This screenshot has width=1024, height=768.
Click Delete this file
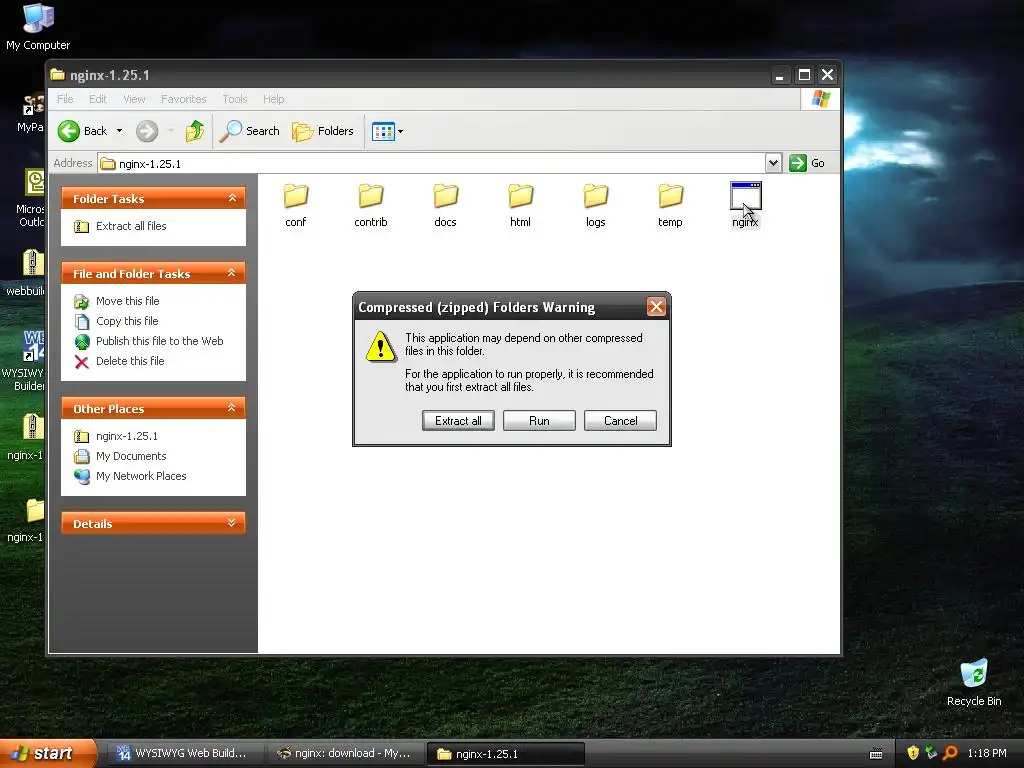click(x=130, y=361)
